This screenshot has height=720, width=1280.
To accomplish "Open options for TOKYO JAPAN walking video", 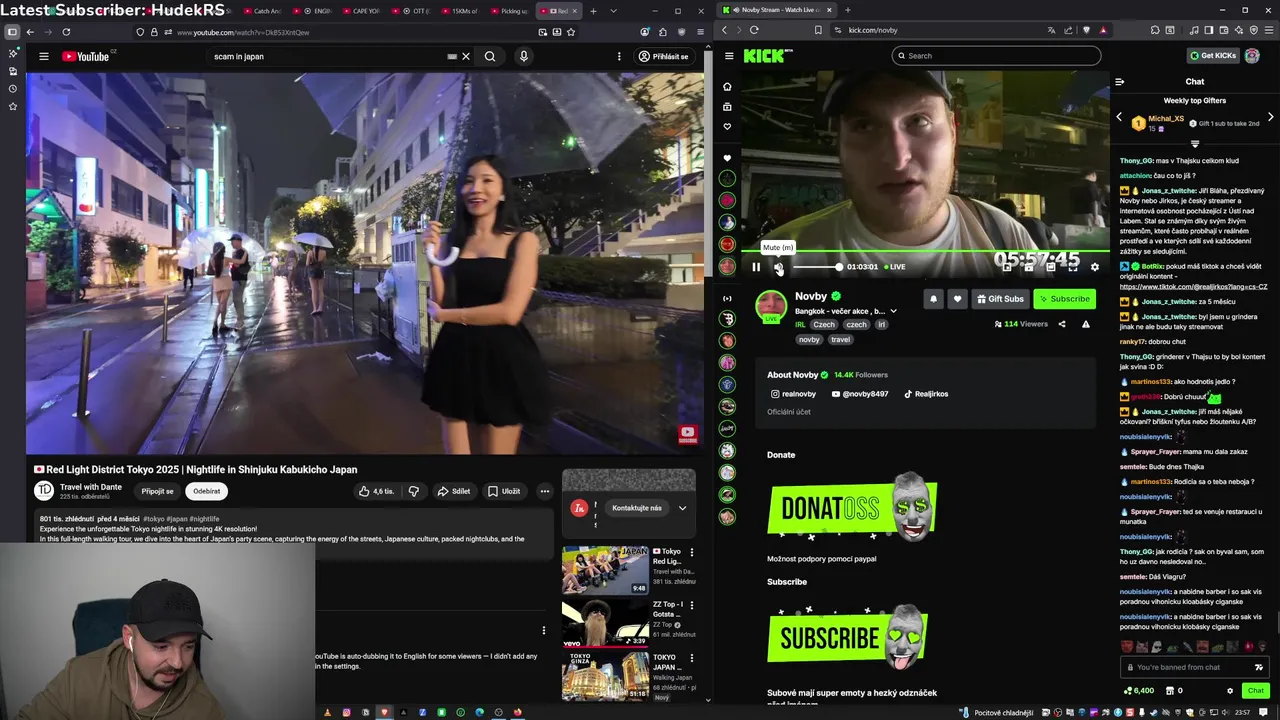I will point(691,658).
